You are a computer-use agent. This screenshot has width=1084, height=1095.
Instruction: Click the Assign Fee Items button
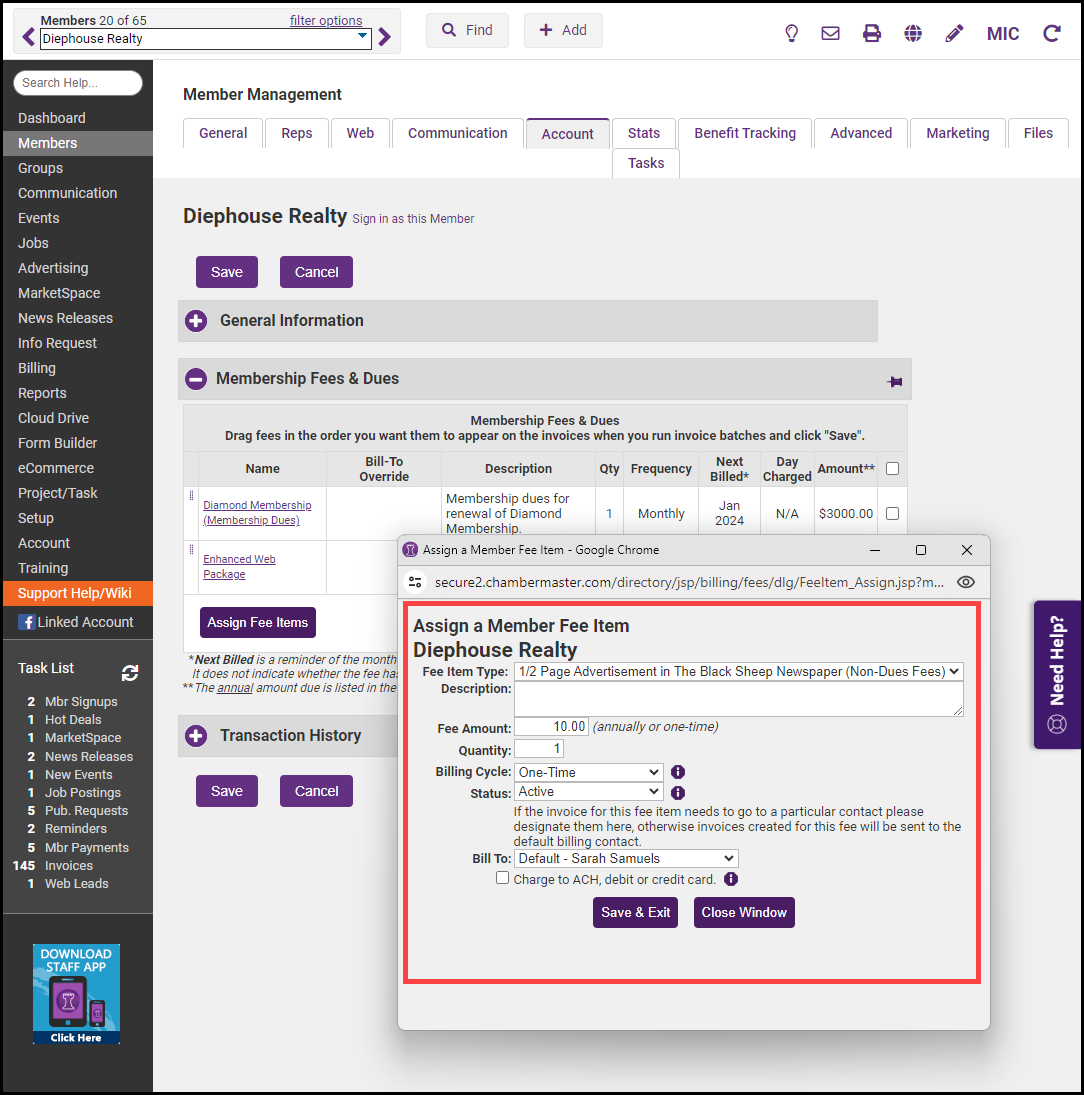click(258, 622)
